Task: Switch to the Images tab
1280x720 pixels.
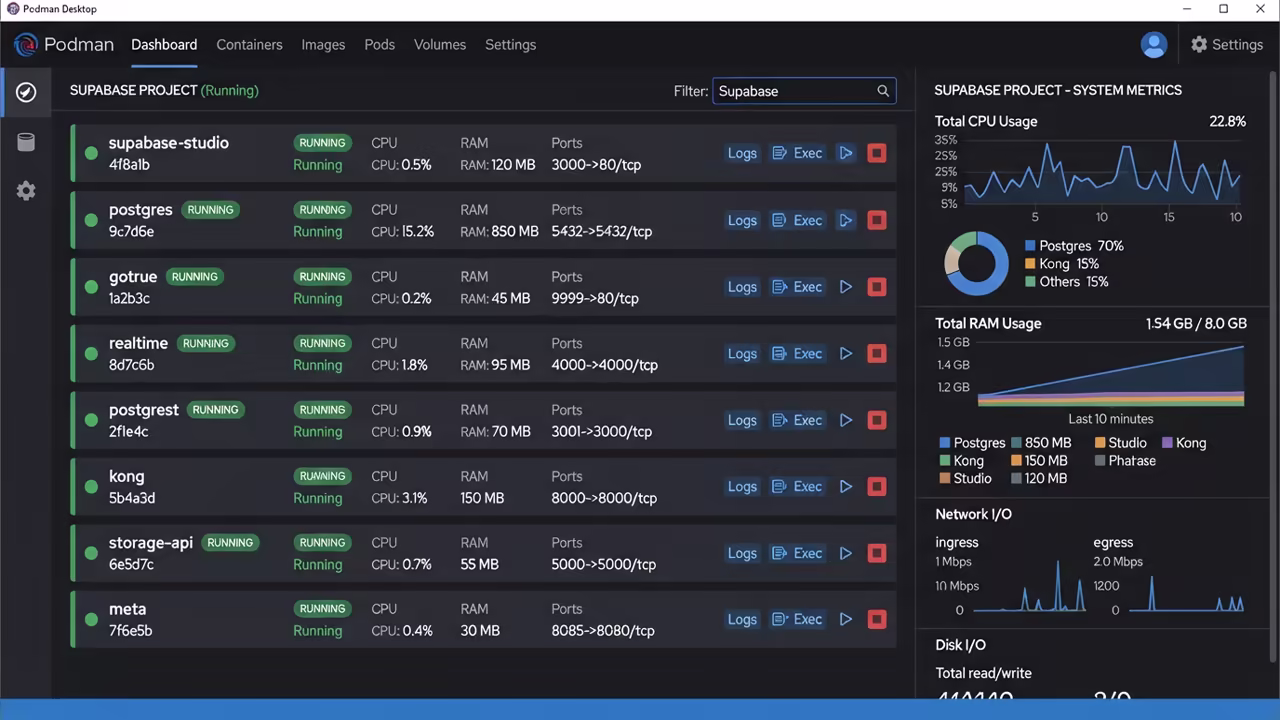Action: [x=323, y=45]
